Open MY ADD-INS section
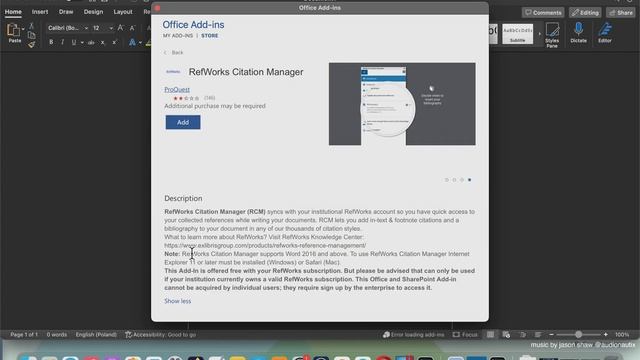The image size is (640, 360). (x=178, y=36)
